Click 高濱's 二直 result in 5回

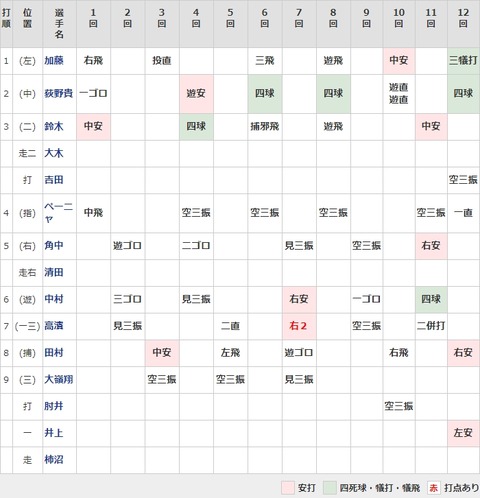(230, 326)
